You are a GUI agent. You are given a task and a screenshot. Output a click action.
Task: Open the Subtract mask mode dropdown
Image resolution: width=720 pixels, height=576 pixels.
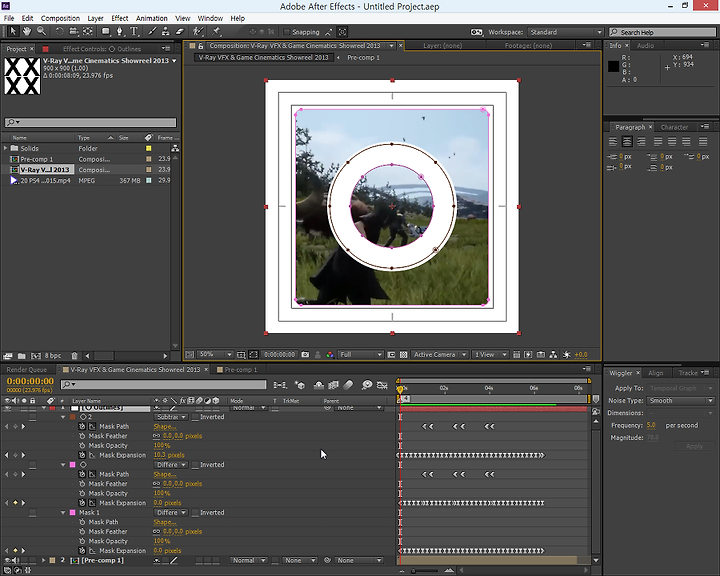pos(170,417)
